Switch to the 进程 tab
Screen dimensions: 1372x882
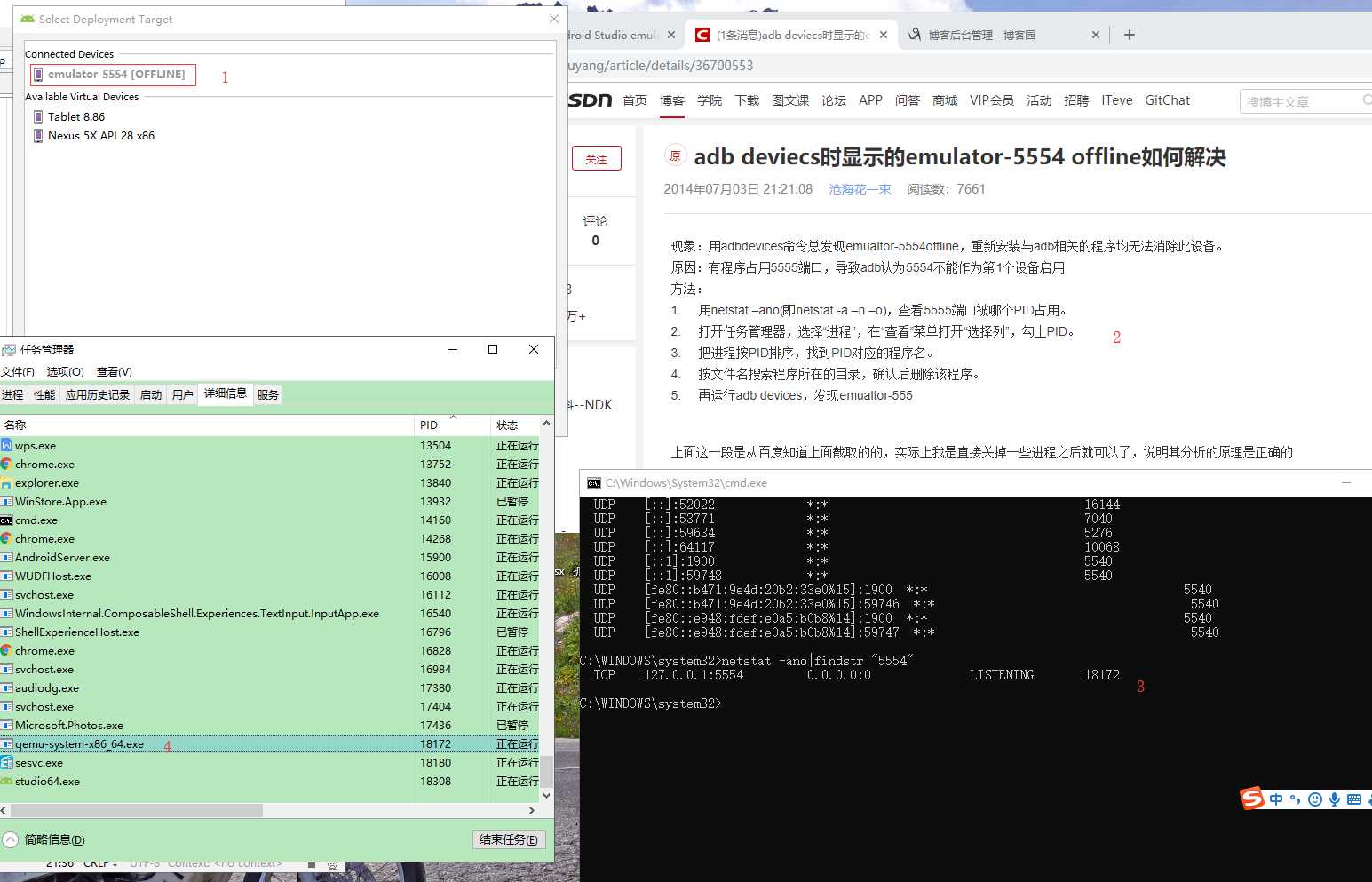click(12, 394)
